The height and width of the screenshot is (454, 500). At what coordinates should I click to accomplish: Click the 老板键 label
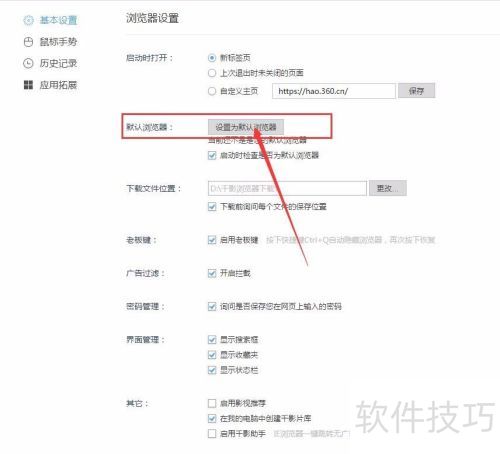pos(141,240)
